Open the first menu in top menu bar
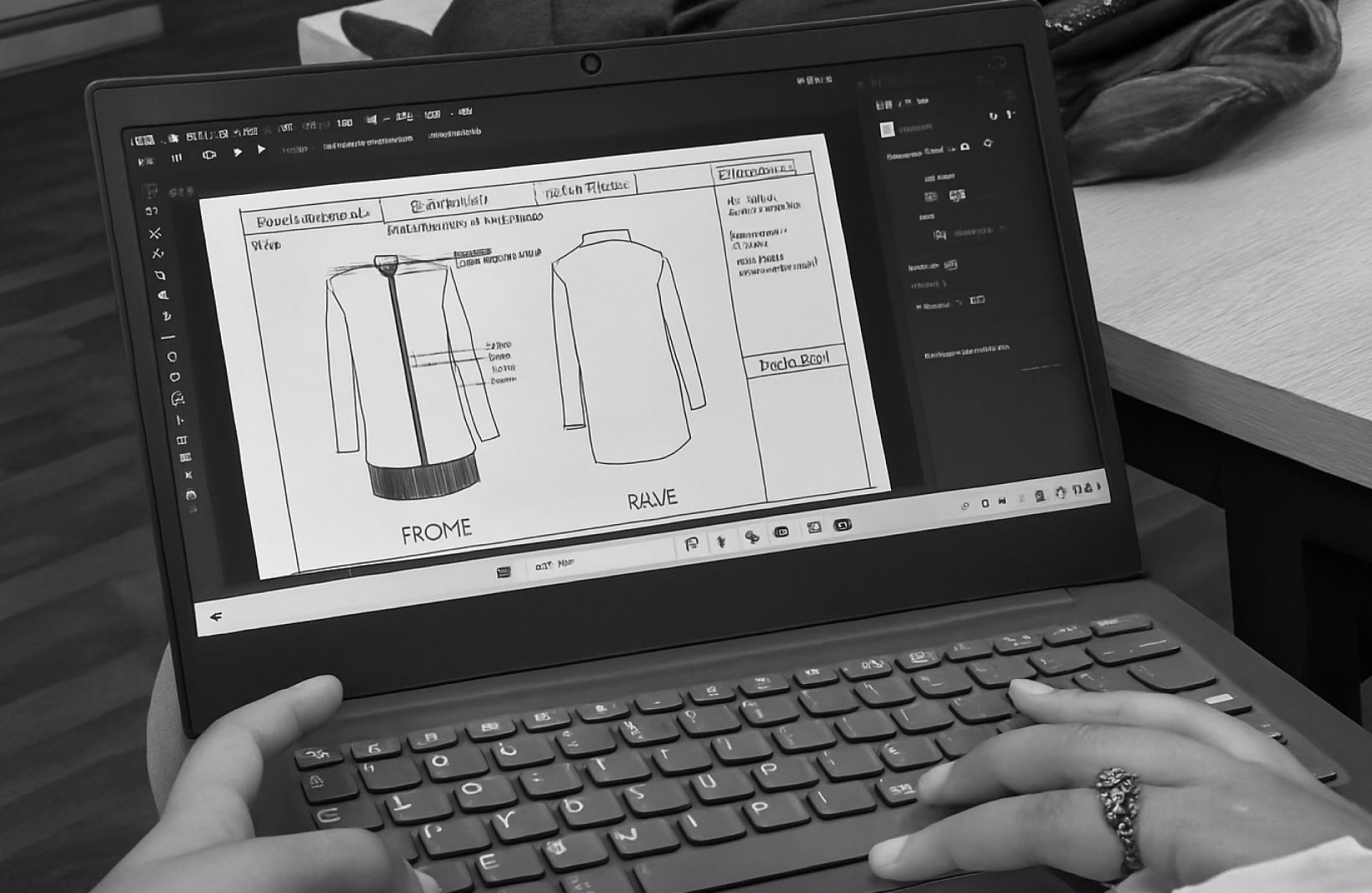 143,140
